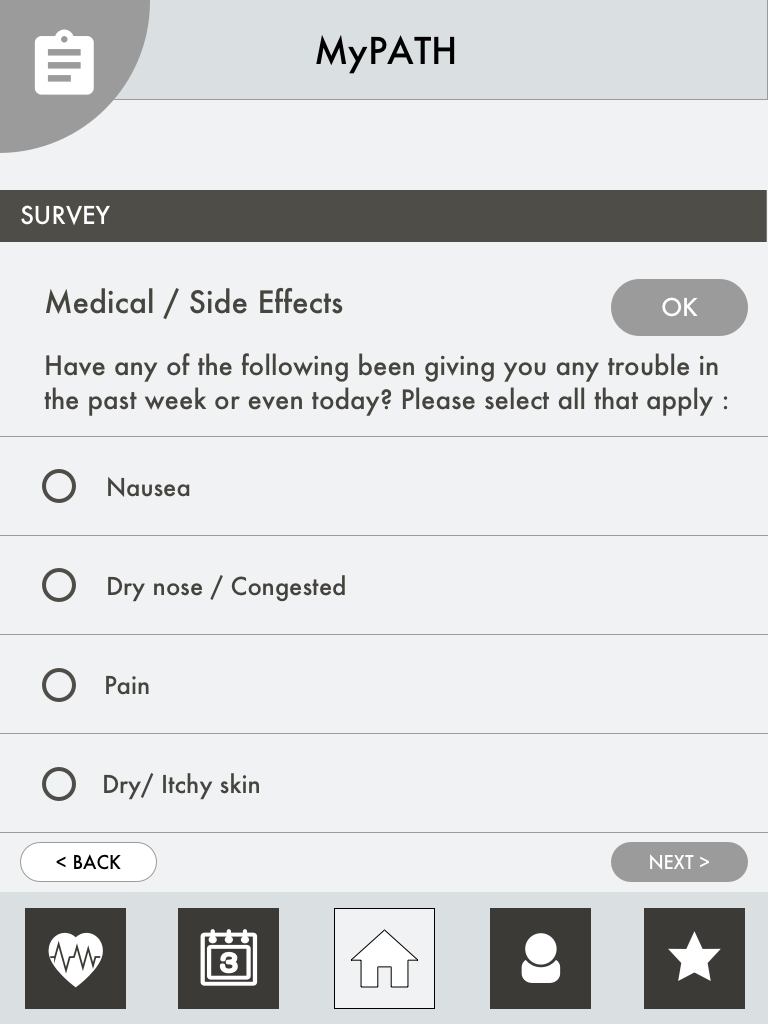Click the Nausea text label
Viewport: 768px width, 1024px height.
pos(148,488)
